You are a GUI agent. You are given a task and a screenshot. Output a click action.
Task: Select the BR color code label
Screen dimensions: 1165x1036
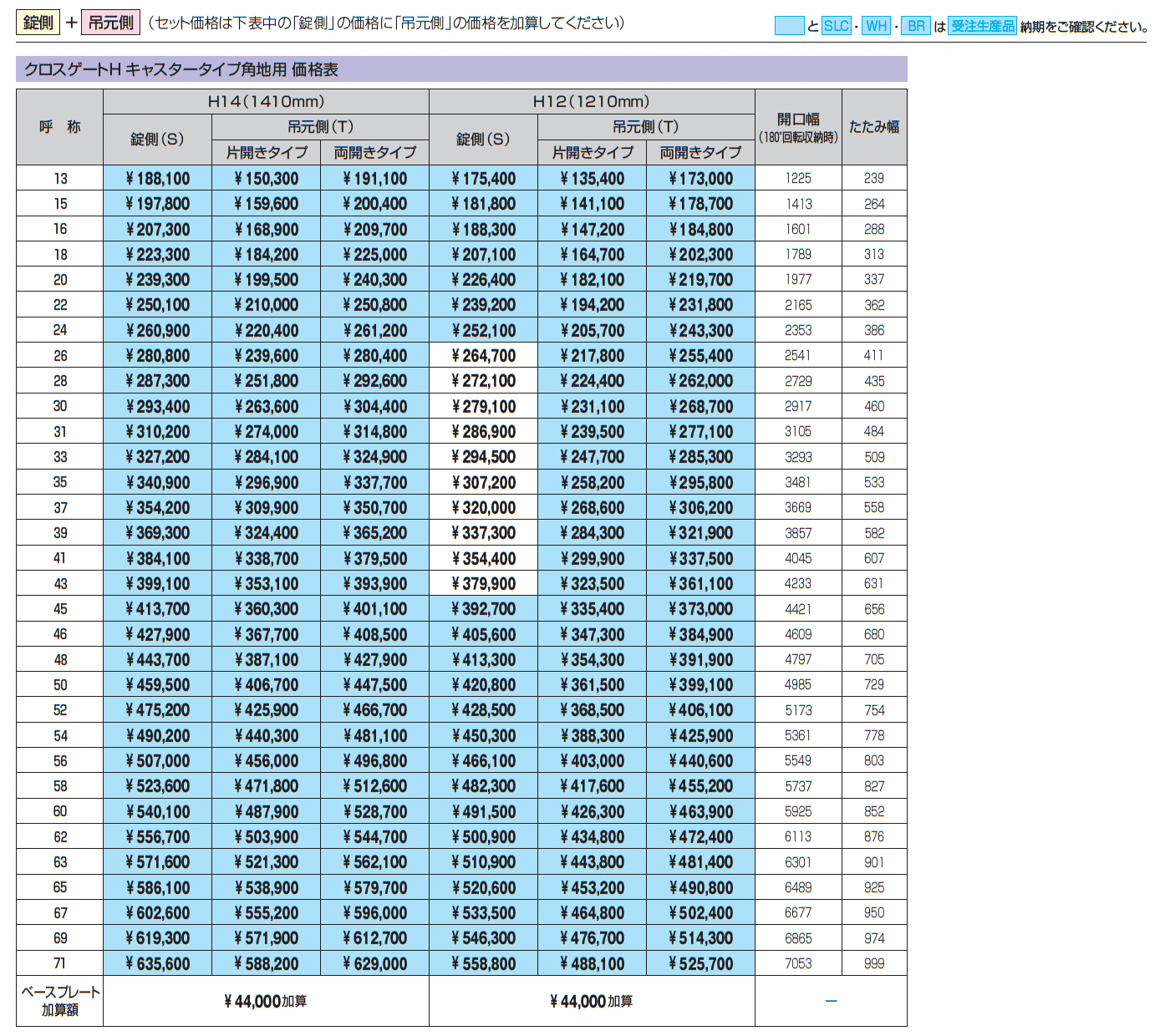[x=916, y=26]
